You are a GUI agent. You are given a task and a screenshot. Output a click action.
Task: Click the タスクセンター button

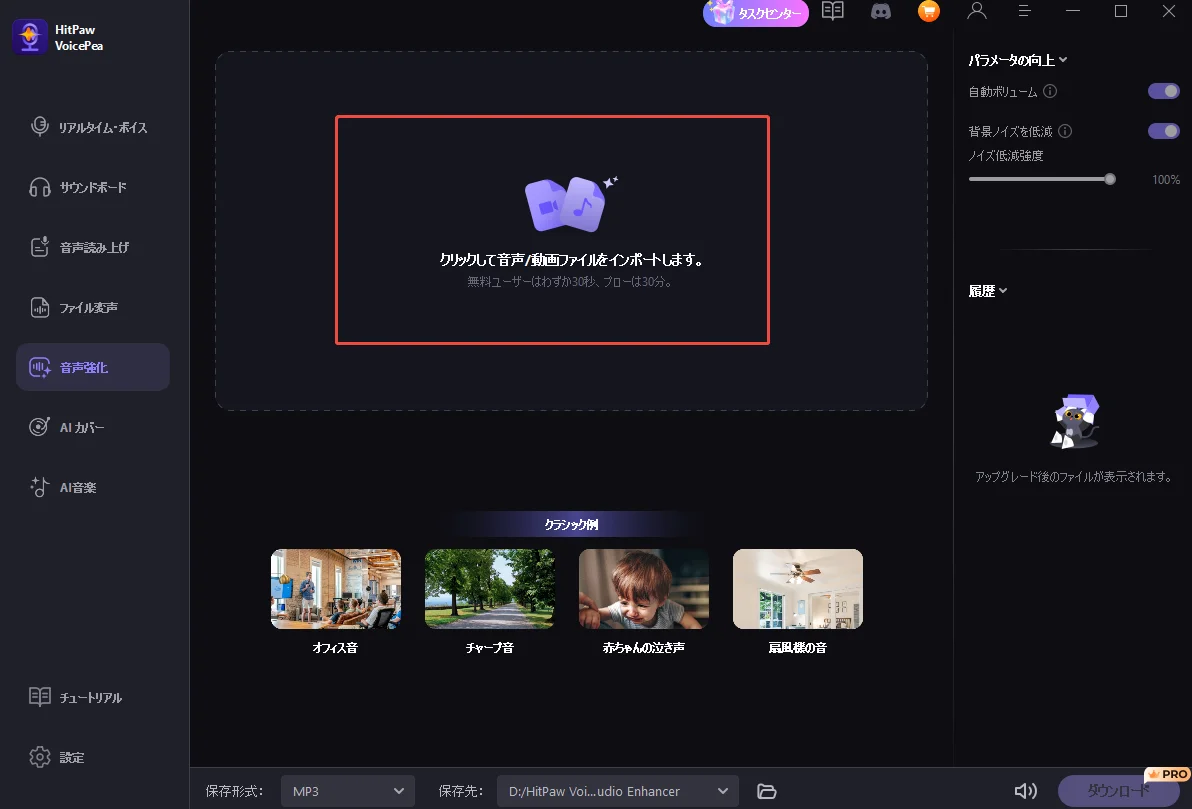click(755, 13)
